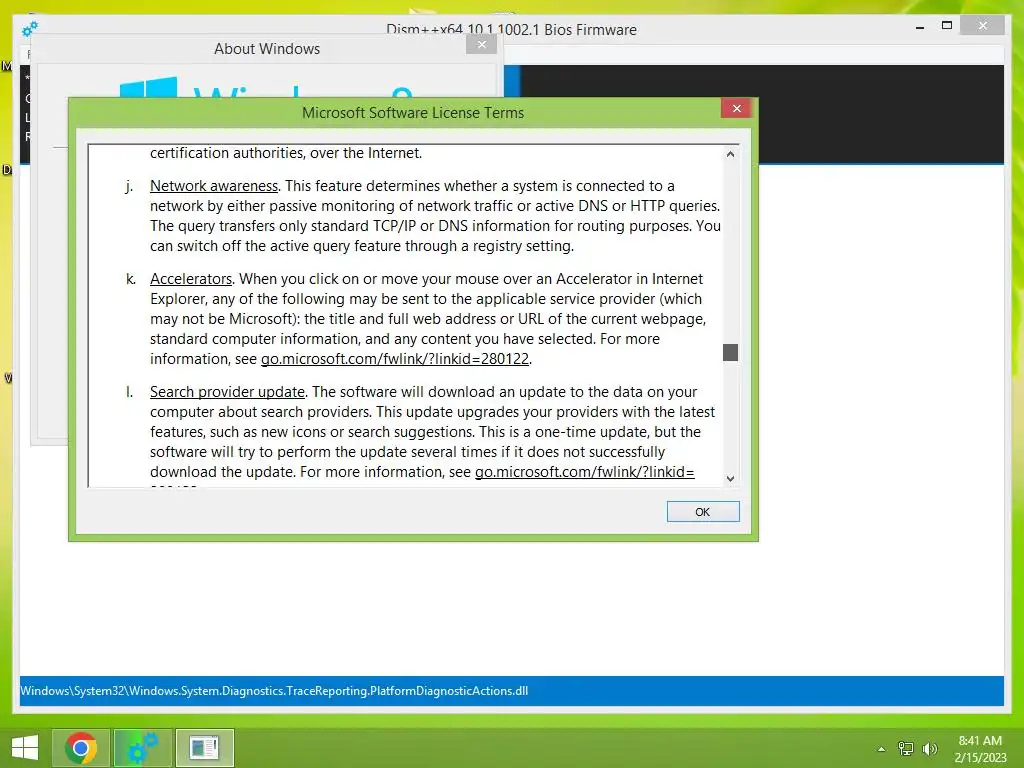Open the go.microsoft.com/fwlink/?linkid=280122 link
1024x768 pixels.
coord(394,359)
